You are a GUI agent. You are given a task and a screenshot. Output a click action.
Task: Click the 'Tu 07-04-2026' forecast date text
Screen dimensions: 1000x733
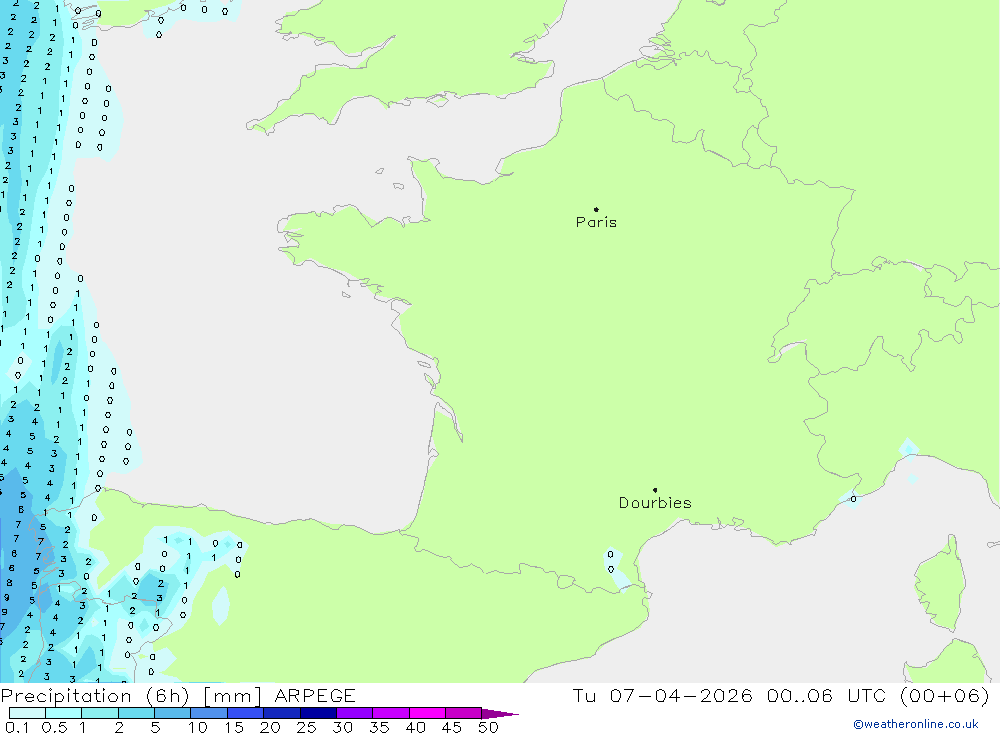click(x=662, y=696)
